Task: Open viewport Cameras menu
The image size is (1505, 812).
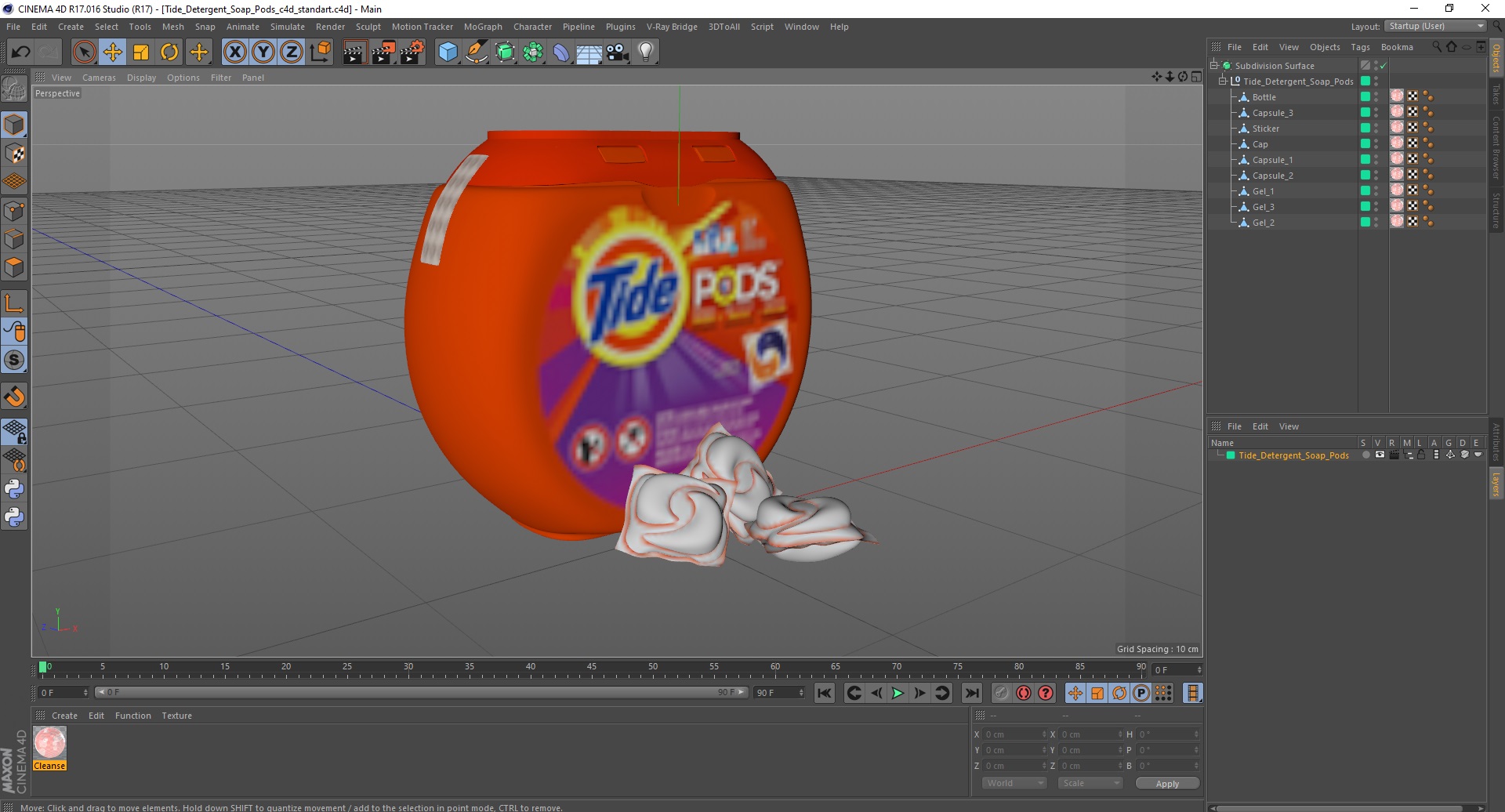Action: coord(99,78)
